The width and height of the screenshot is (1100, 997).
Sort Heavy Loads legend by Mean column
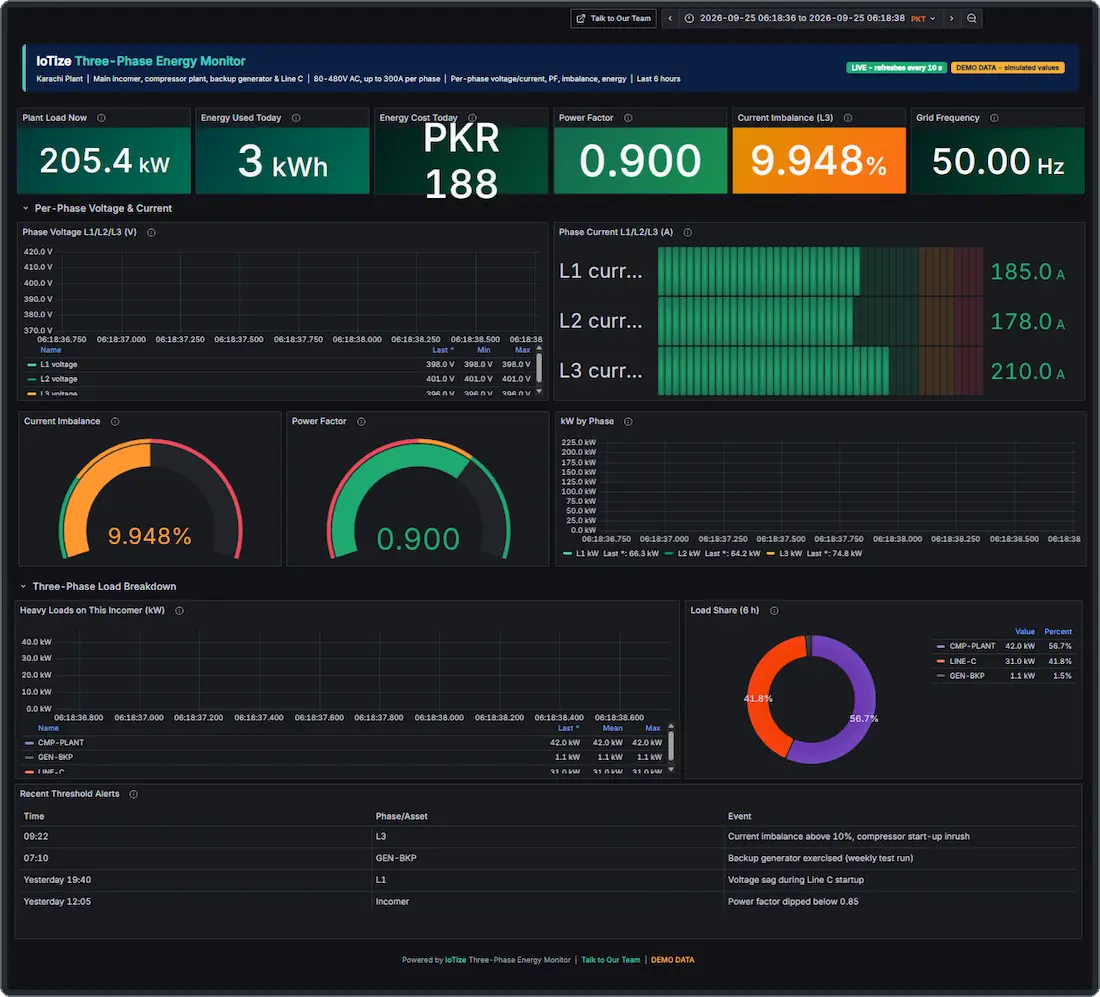612,728
